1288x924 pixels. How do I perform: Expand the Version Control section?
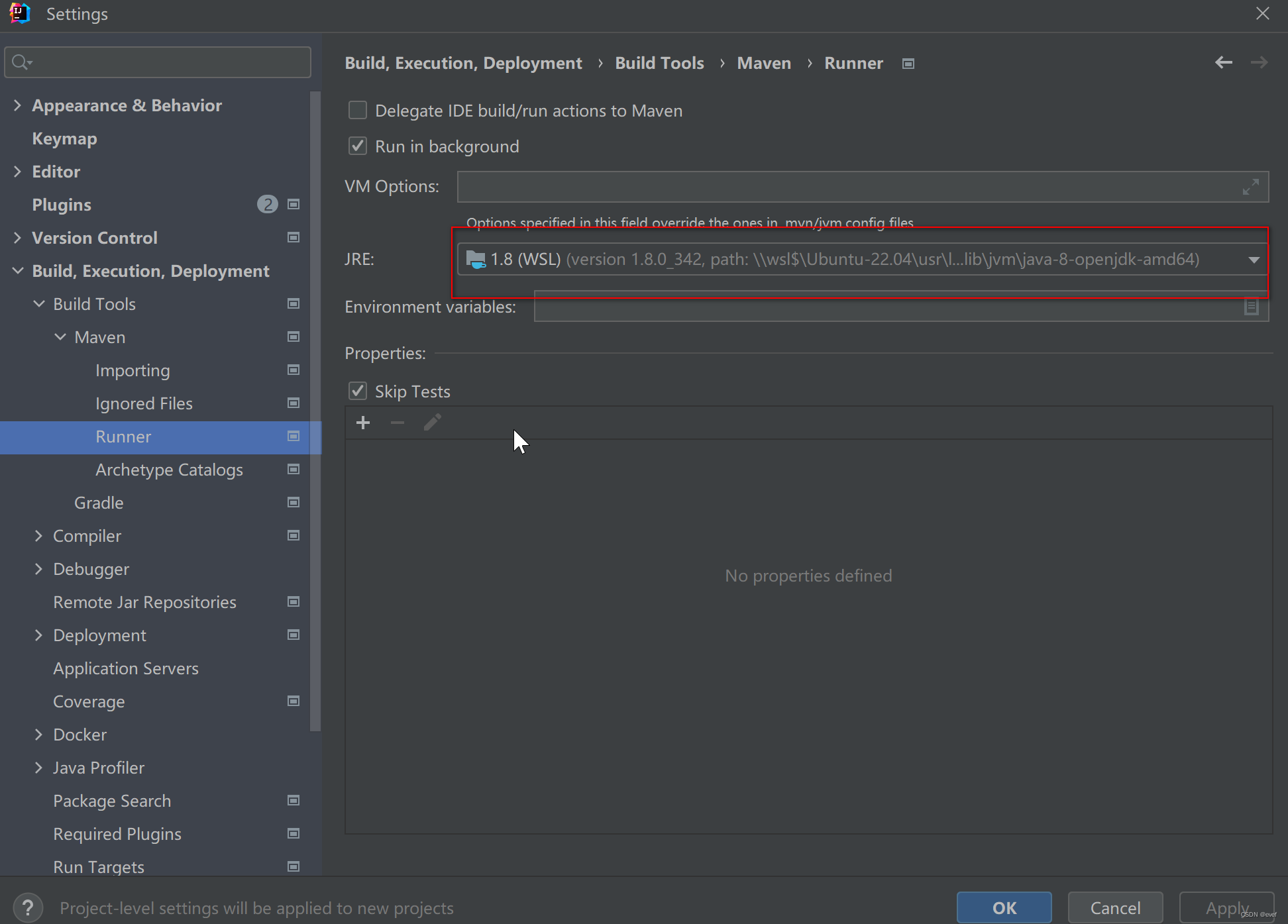coord(18,238)
